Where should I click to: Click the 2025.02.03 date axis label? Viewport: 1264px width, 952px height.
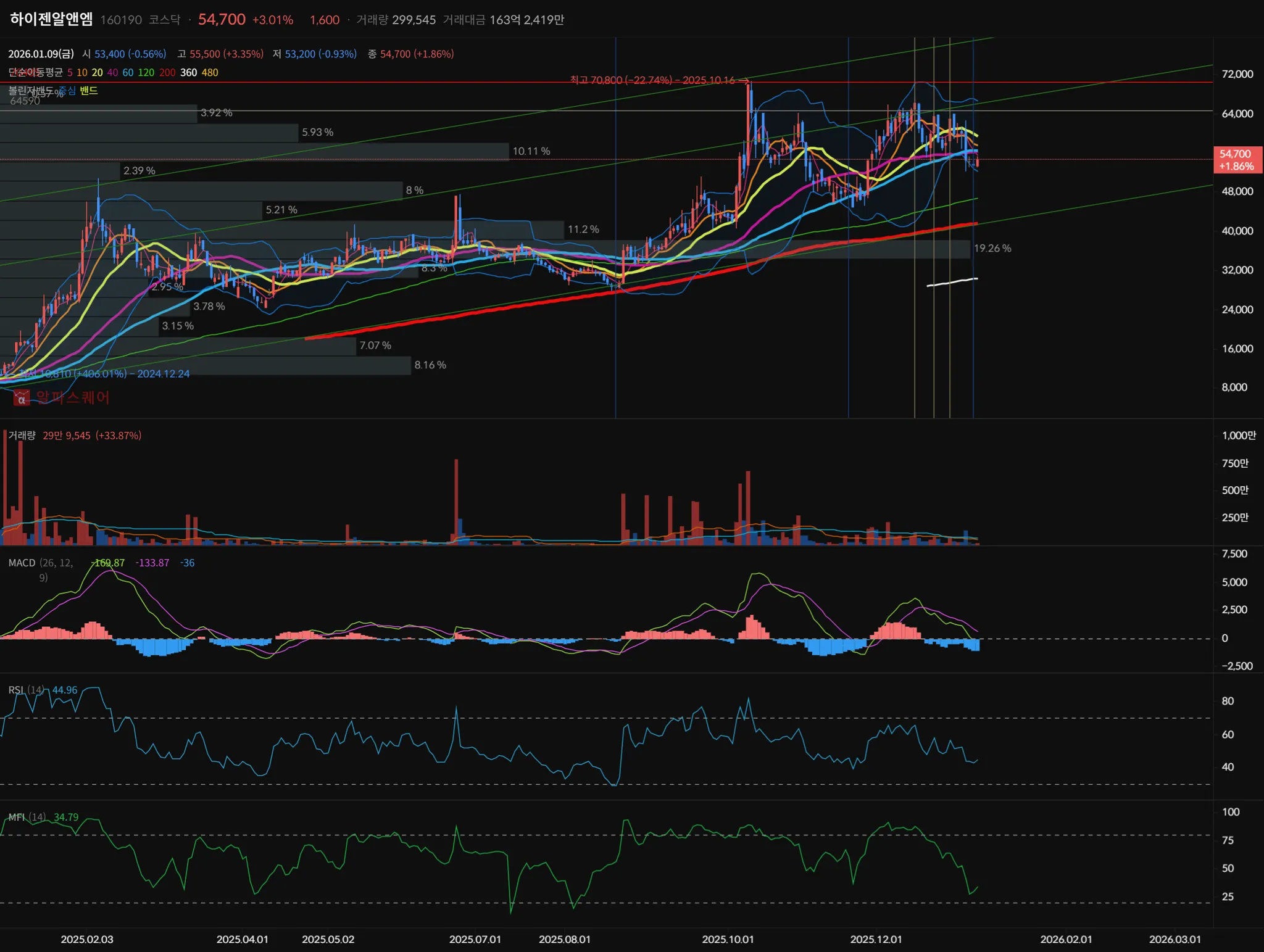[87, 940]
